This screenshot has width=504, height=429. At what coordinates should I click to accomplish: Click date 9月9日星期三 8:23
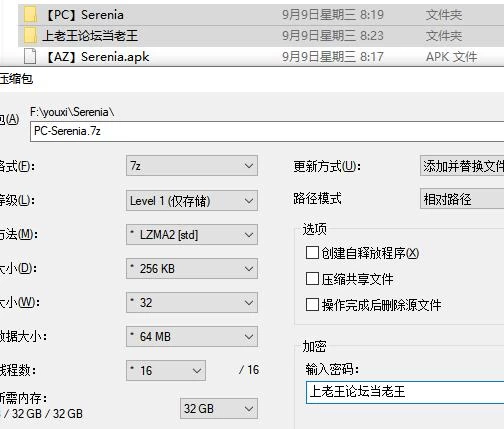333,35
